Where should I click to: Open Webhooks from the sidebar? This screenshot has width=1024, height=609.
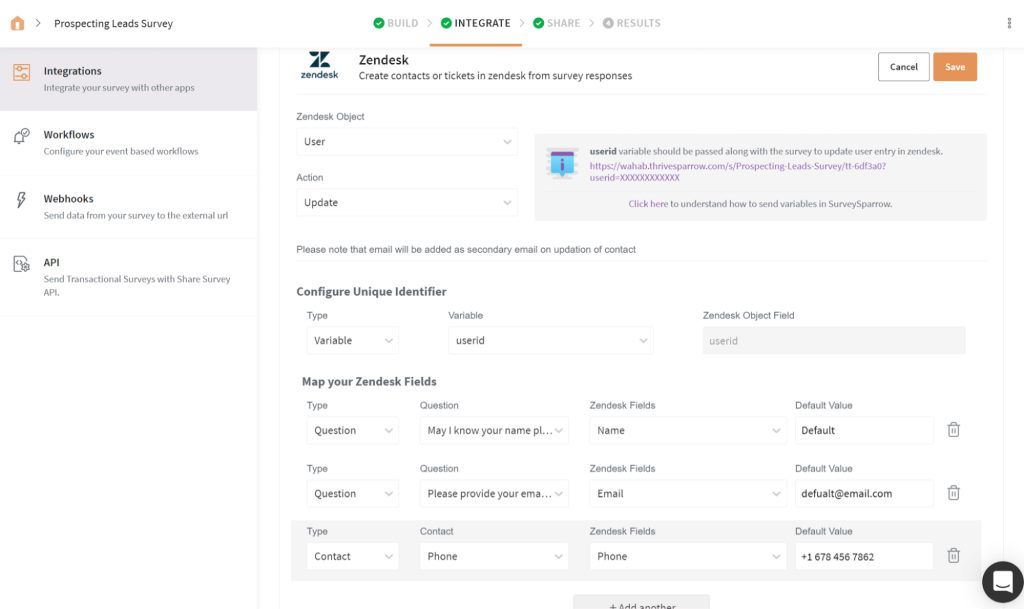[x=68, y=199]
